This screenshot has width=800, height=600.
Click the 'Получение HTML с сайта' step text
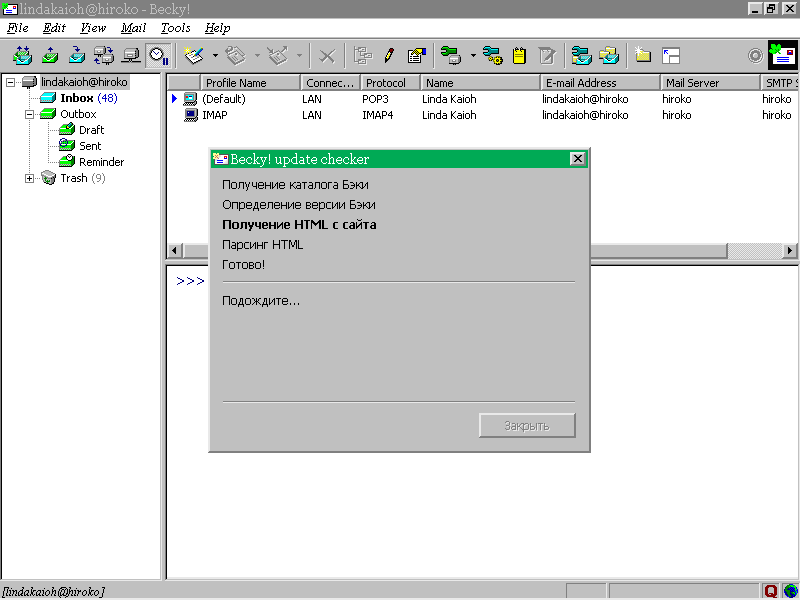[299, 224]
